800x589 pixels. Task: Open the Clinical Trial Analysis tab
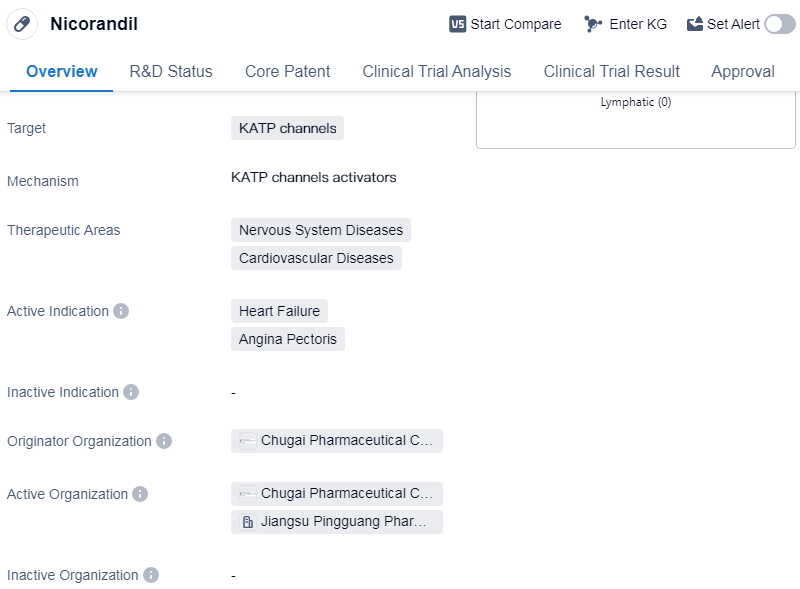tap(437, 71)
